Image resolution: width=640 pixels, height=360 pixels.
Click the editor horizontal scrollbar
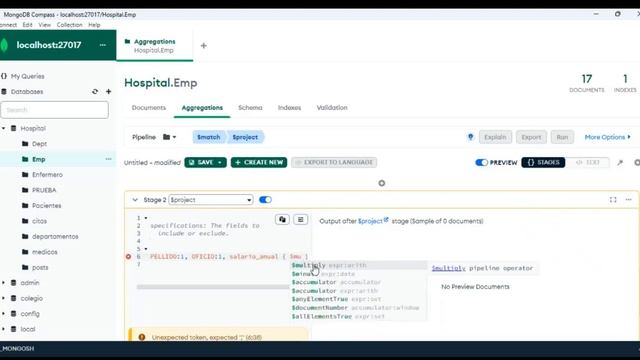[x=212, y=287]
